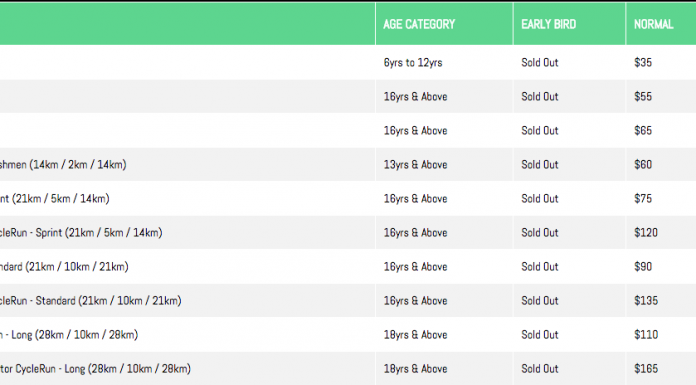This screenshot has width=696, height=385.
Task: Click the NORMAL column header
Action: point(653,24)
